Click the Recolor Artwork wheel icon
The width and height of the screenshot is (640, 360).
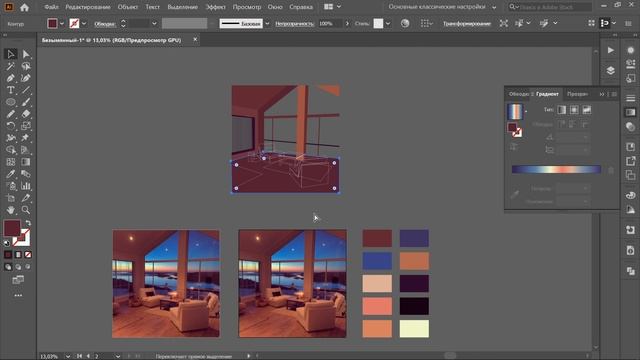(x=405, y=23)
